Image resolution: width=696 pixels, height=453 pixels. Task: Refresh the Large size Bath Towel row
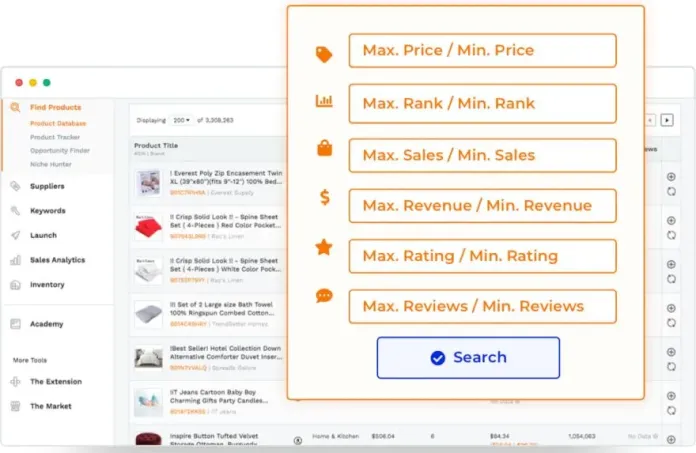click(x=671, y=323)
